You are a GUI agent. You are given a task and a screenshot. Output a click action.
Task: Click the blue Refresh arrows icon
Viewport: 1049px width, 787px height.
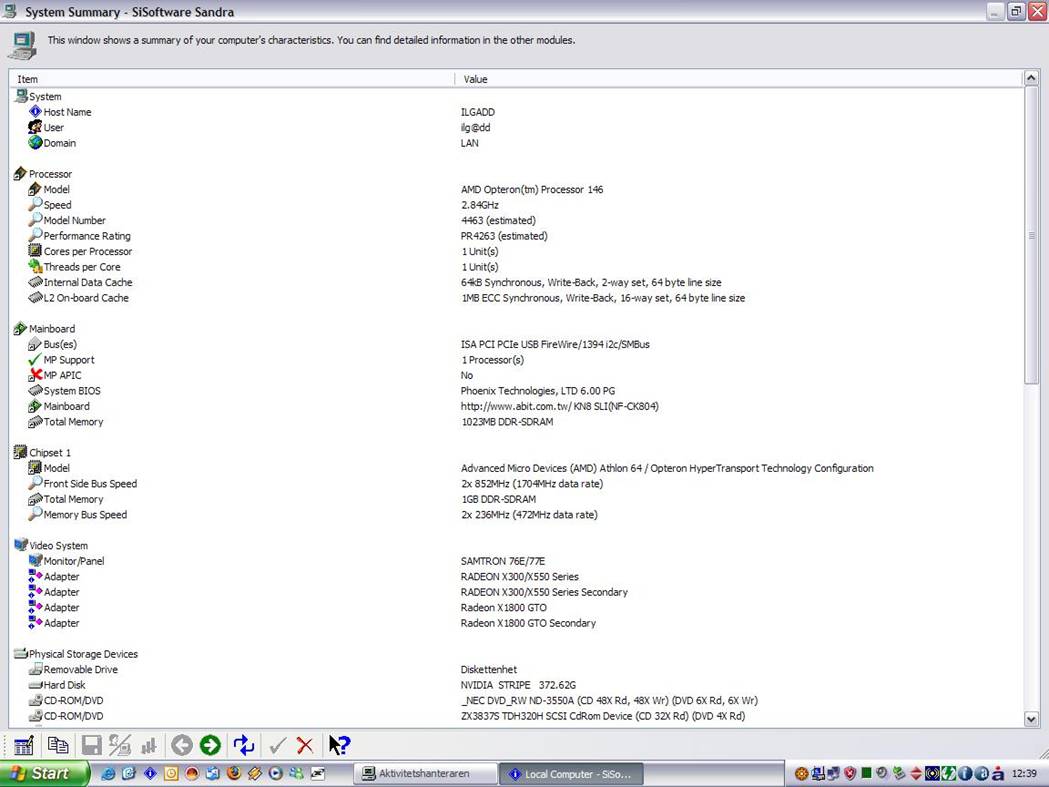(x=244, y=745)
